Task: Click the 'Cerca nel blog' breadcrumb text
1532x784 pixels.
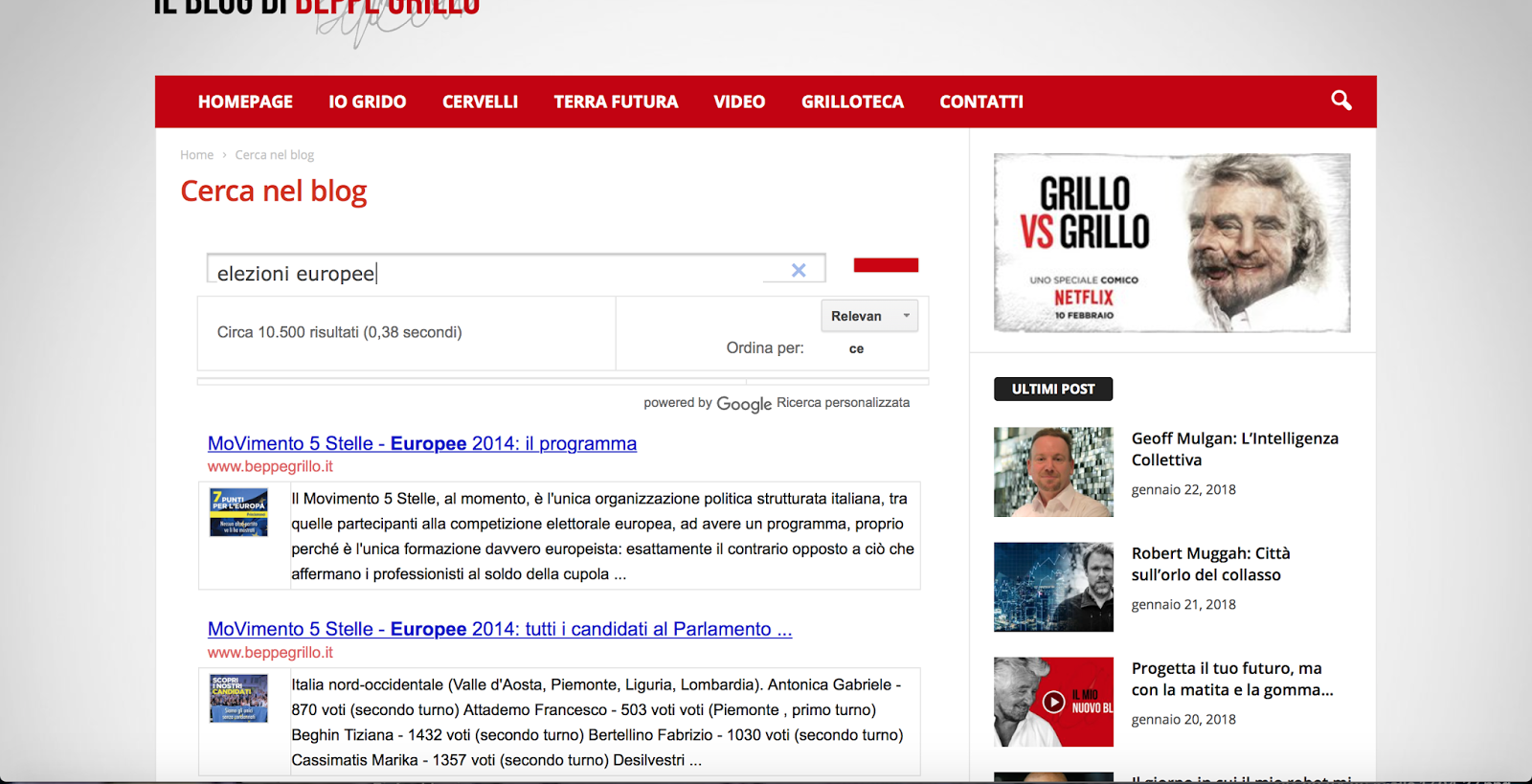Action: click(x=275, y=155)
